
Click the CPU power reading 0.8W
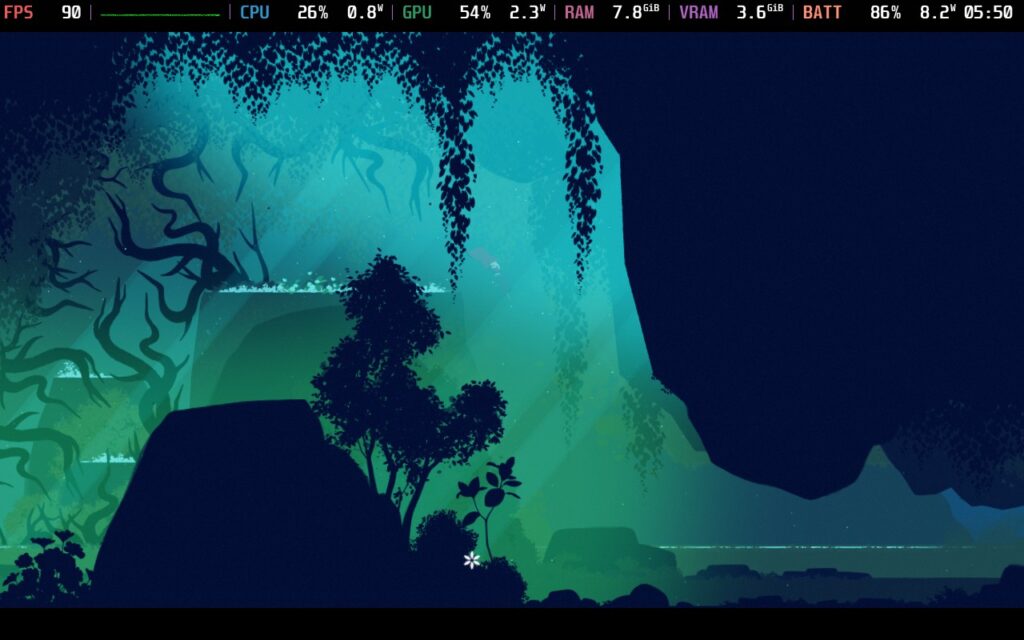(364, 12)
